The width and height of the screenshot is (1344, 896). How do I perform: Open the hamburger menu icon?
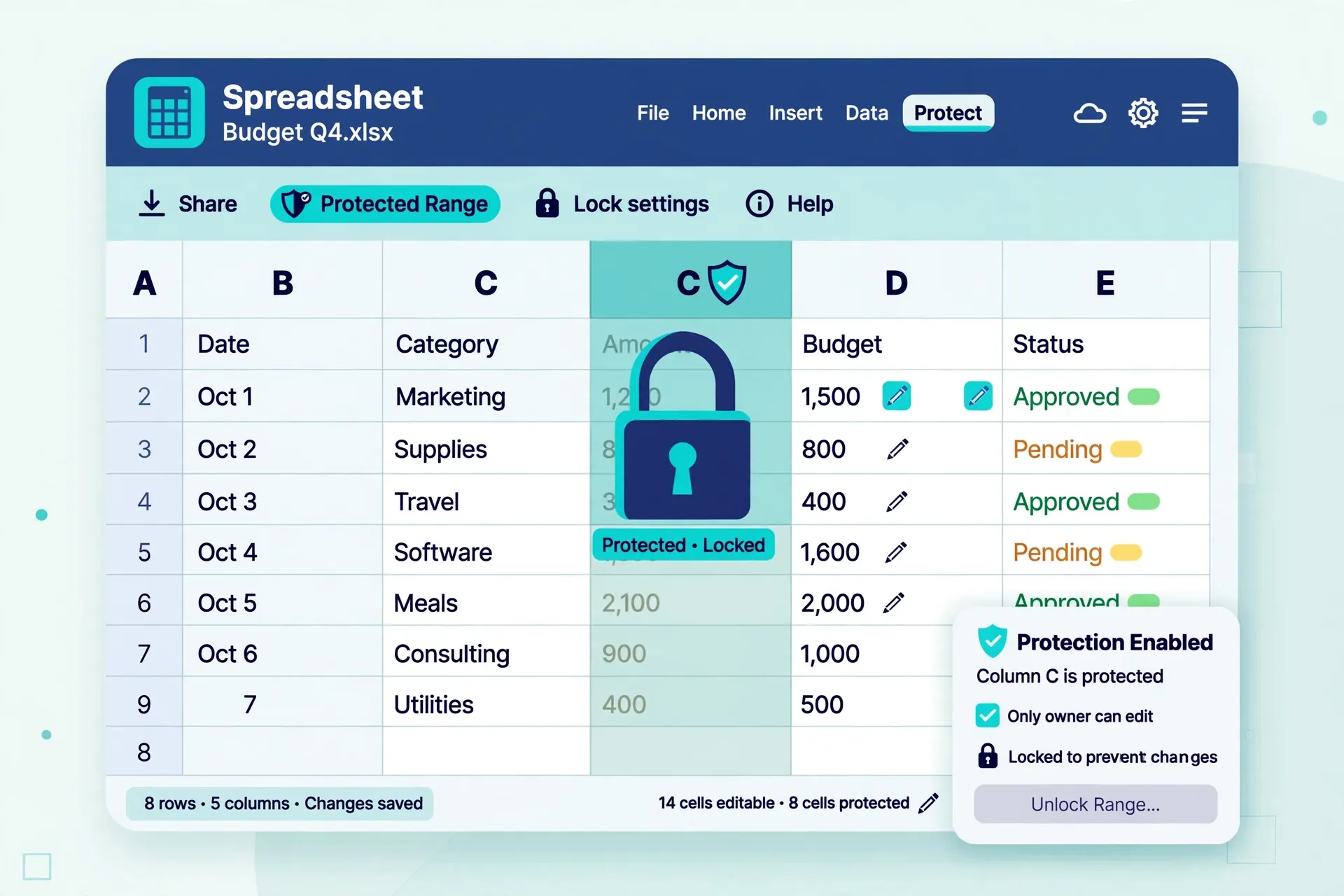[x=1194, y=113]
